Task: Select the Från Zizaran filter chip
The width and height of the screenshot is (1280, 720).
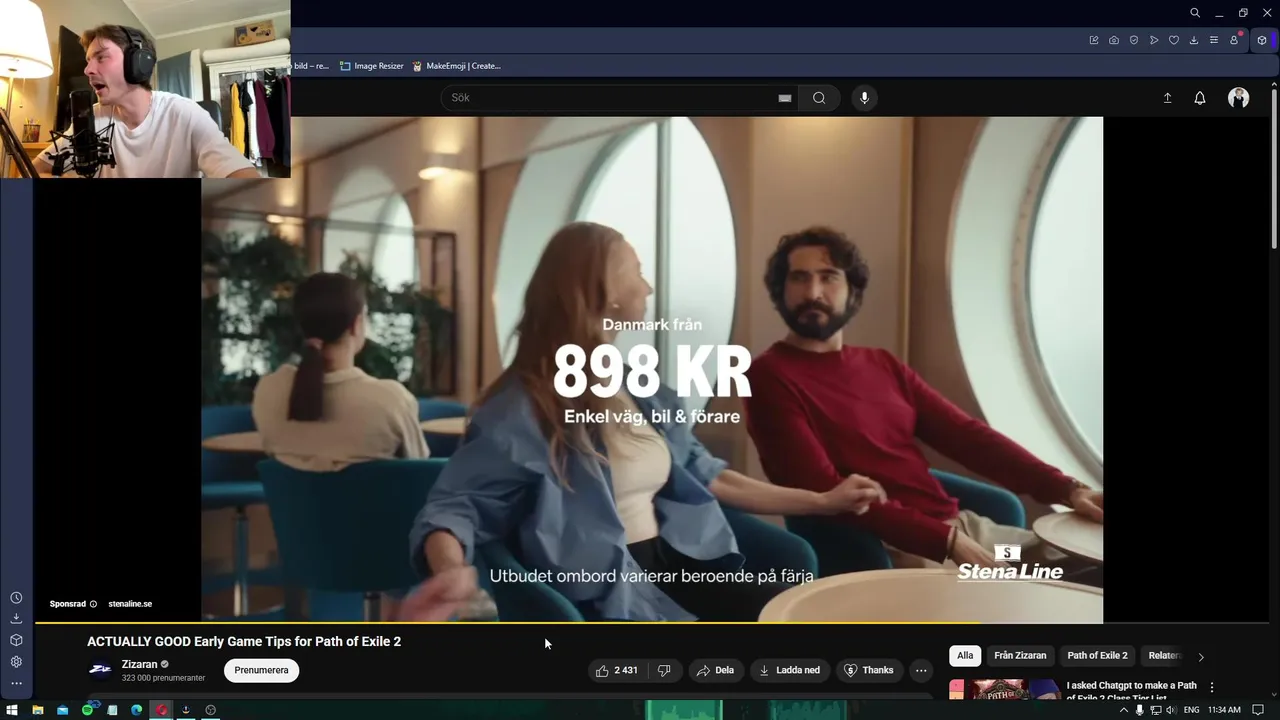Action: [x=1020, y=656]
